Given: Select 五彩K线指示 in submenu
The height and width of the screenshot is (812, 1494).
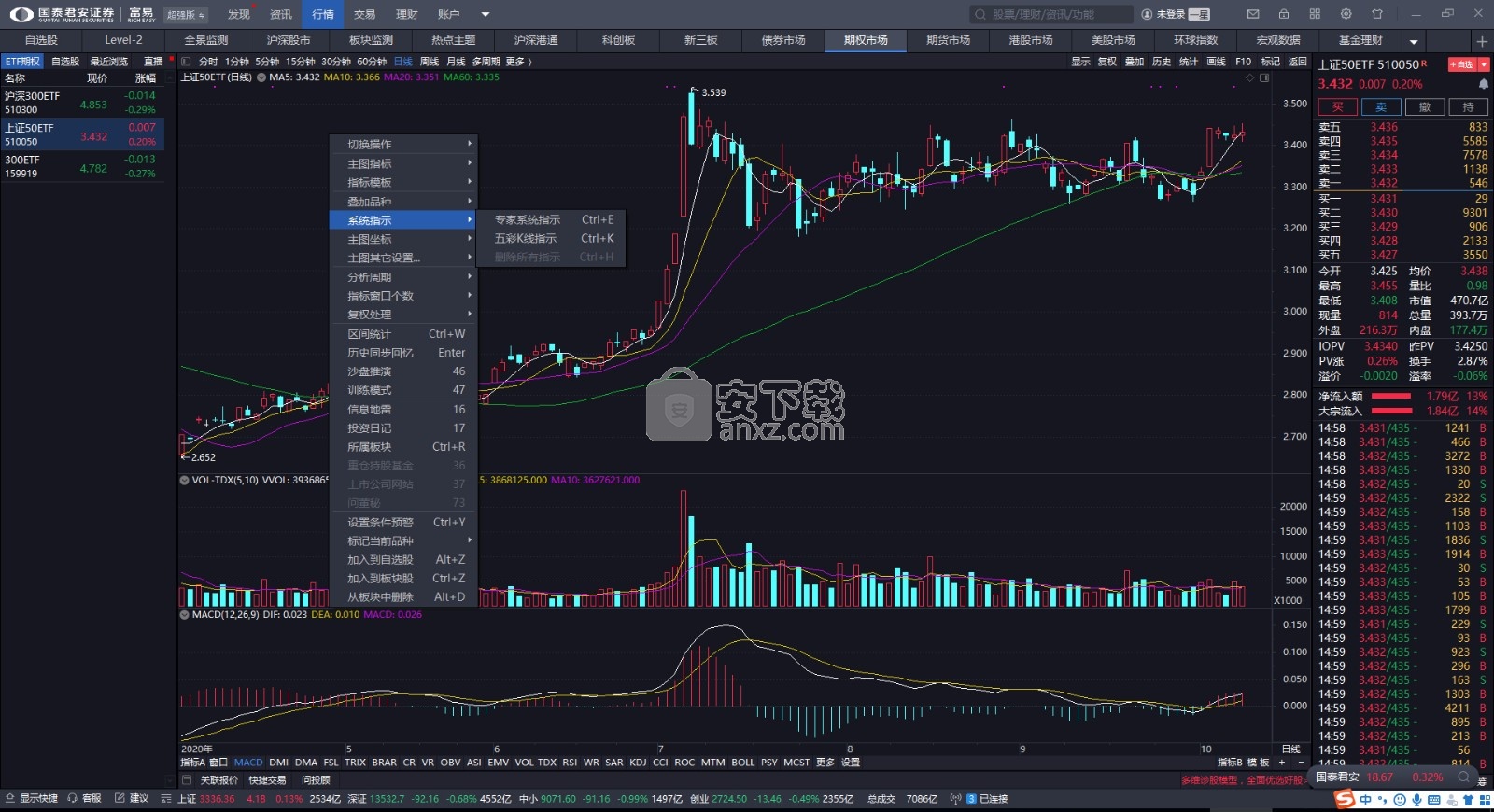Looking at the screenshot, I should point(552,239).
